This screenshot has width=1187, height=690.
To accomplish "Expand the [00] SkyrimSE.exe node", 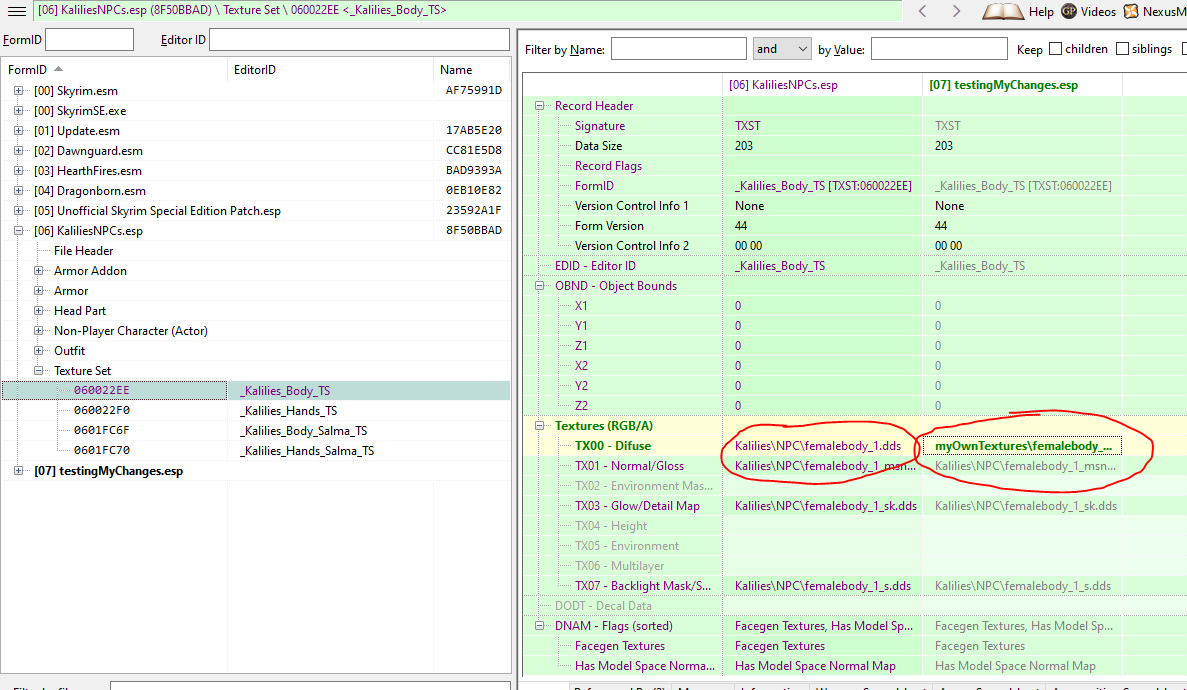I will pos(18,111).
